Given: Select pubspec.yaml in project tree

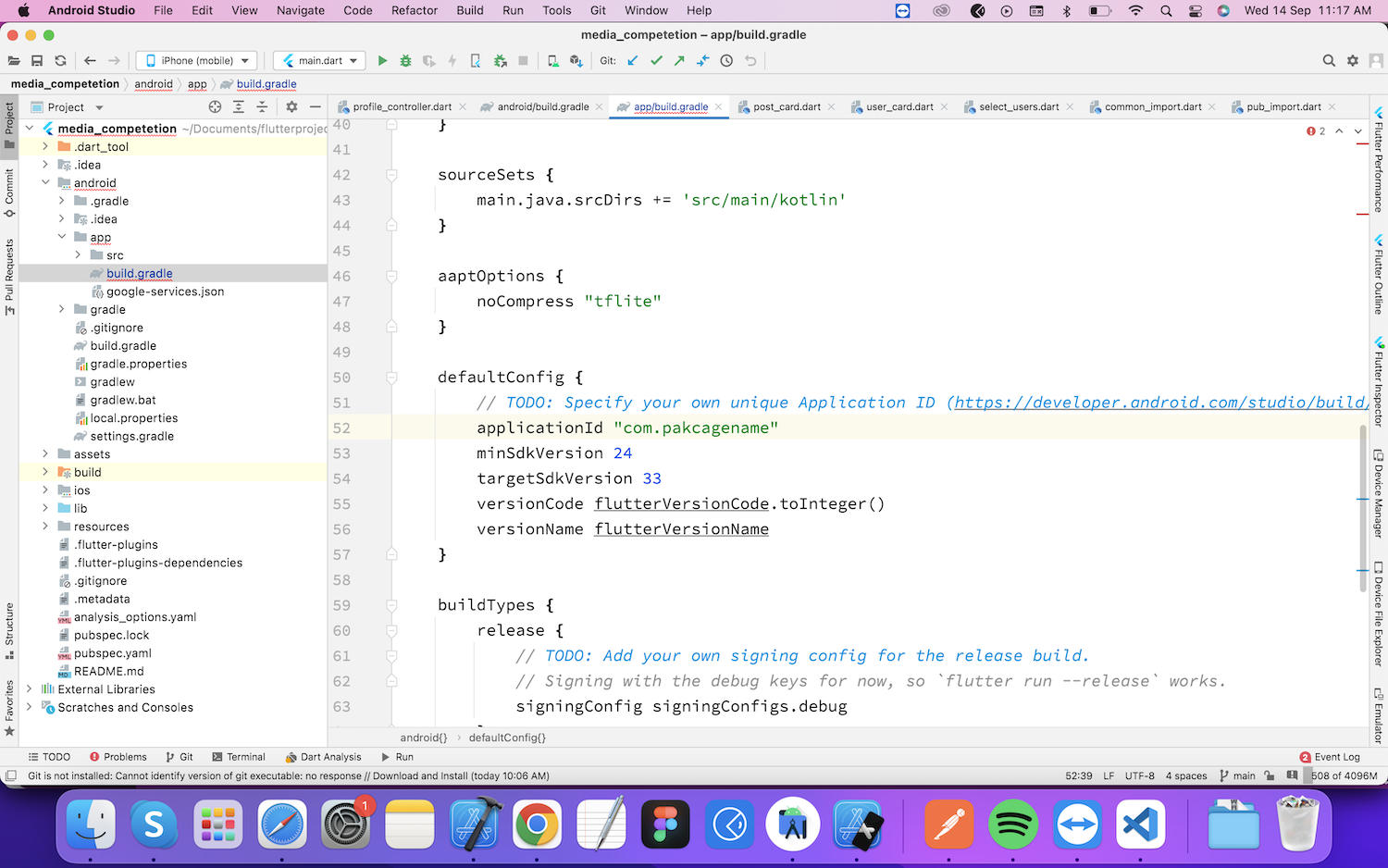Looking at the screenshot, I should 112,653.
